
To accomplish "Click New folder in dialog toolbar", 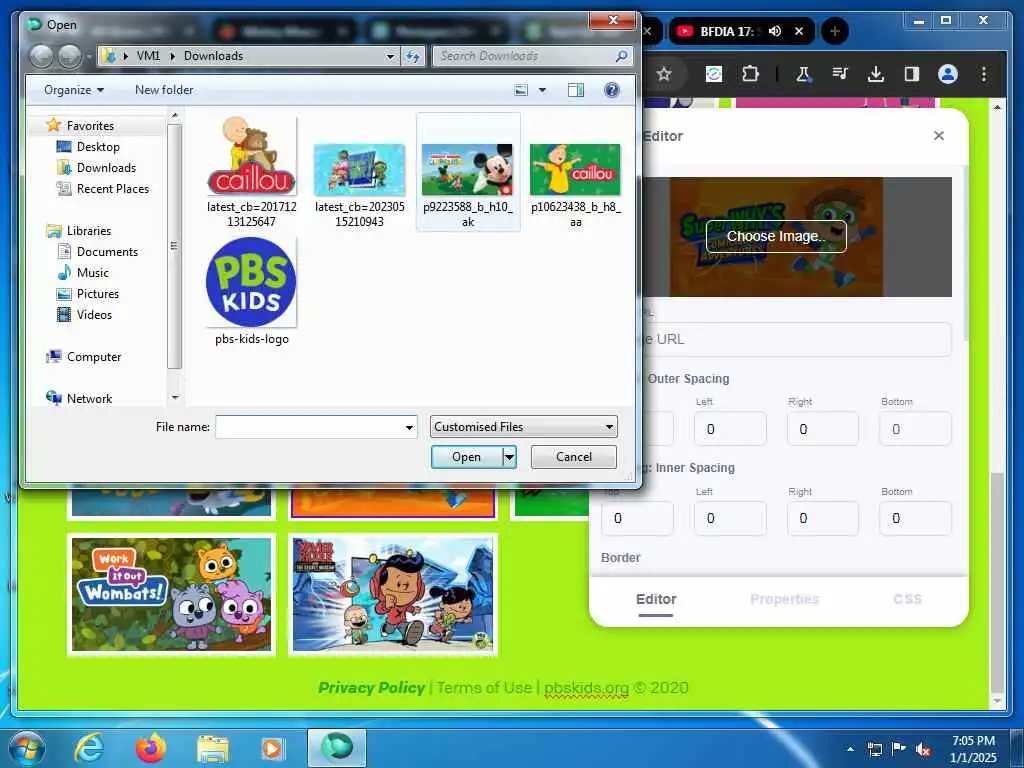I will click(x=164, y=90).
